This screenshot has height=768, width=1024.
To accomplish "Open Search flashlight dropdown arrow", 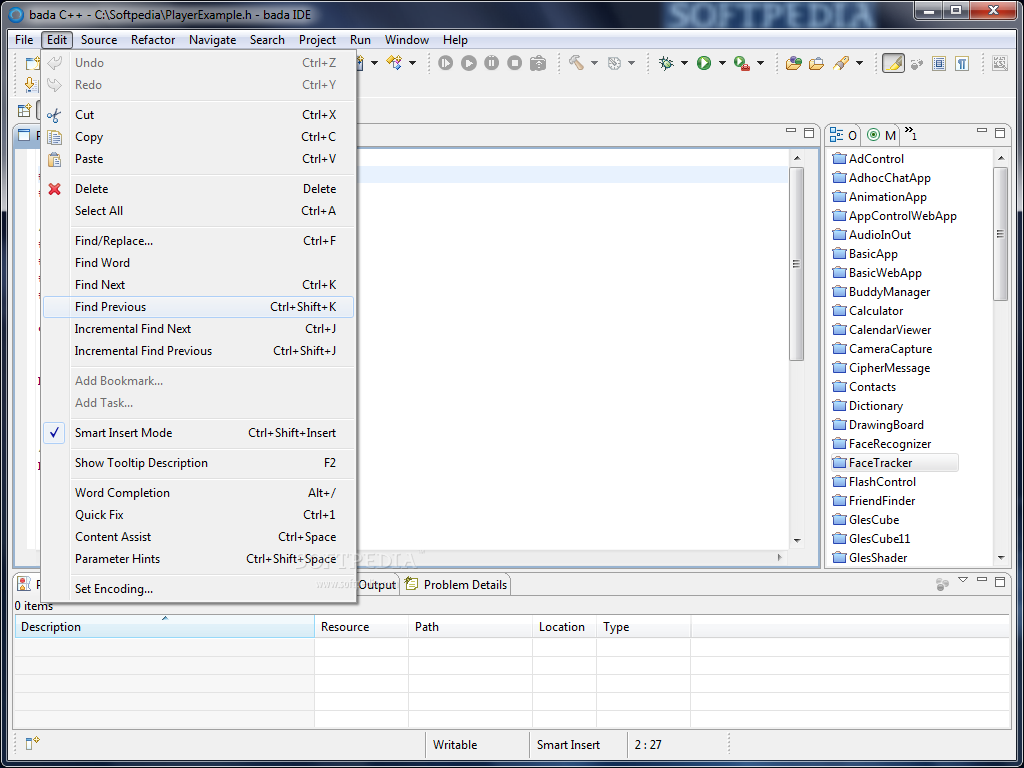I will point(859,63).
